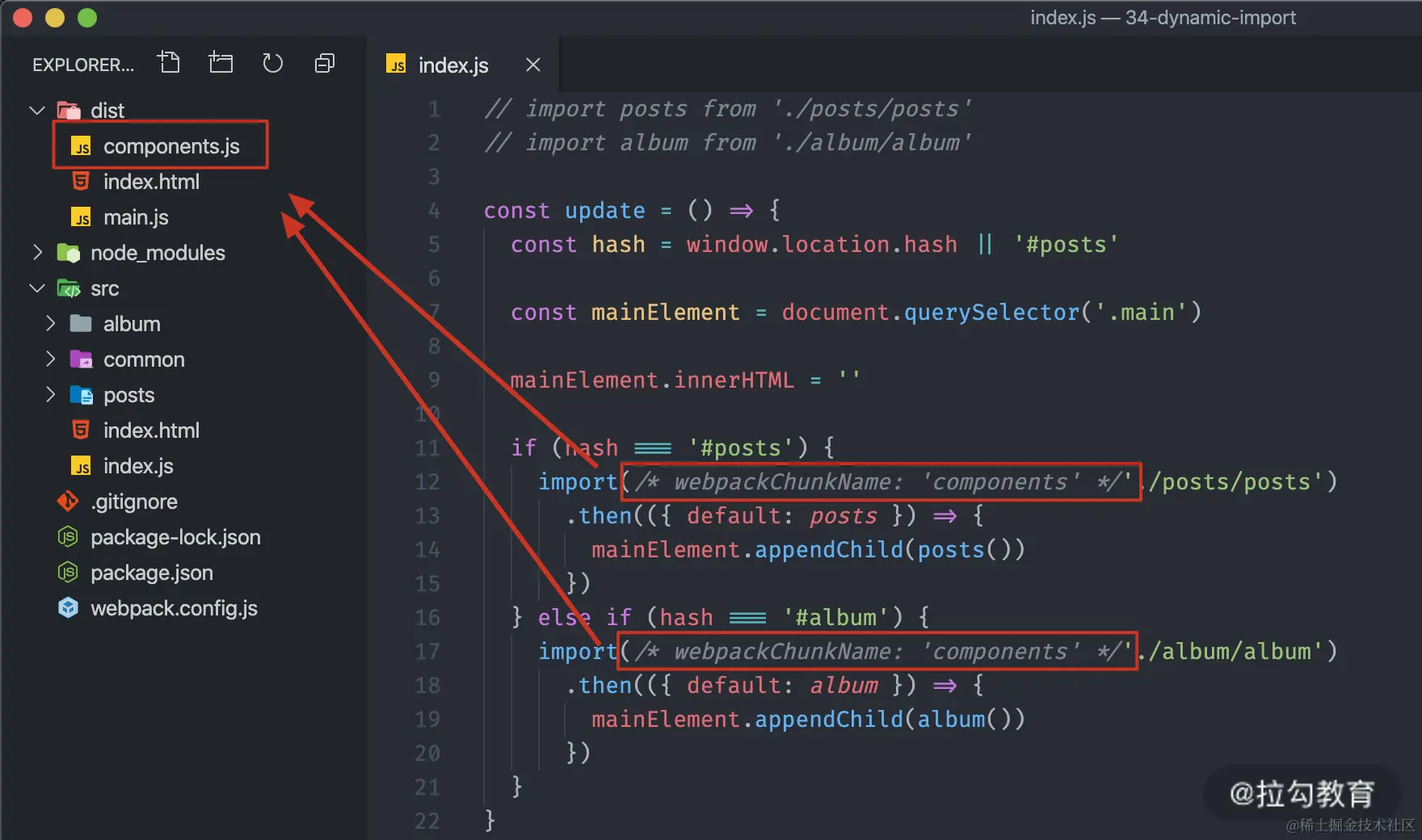Collapse the src folder chevron
Screen dimensions: 1422x840
tap(36, 288)
